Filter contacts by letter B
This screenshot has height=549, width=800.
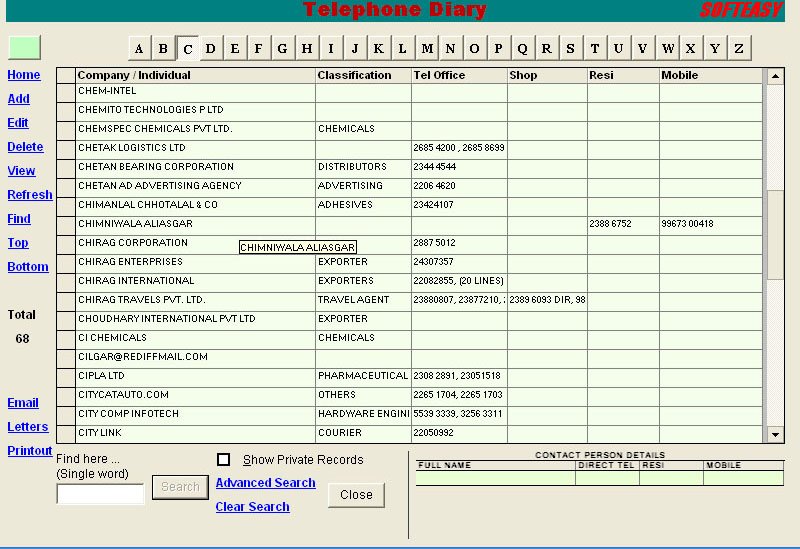163,48
